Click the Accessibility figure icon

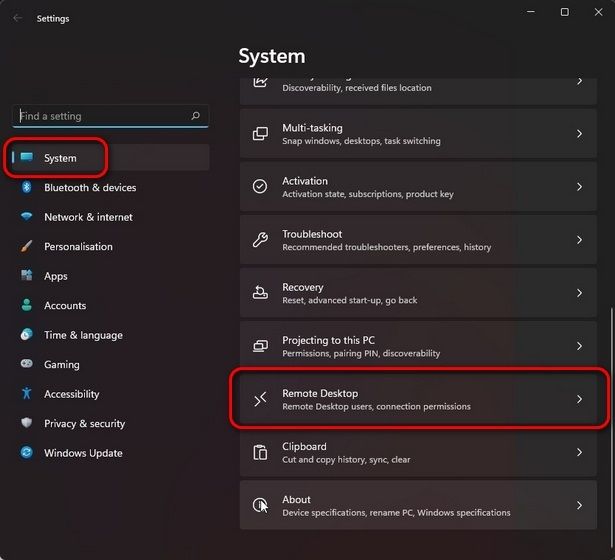(26, 394)
